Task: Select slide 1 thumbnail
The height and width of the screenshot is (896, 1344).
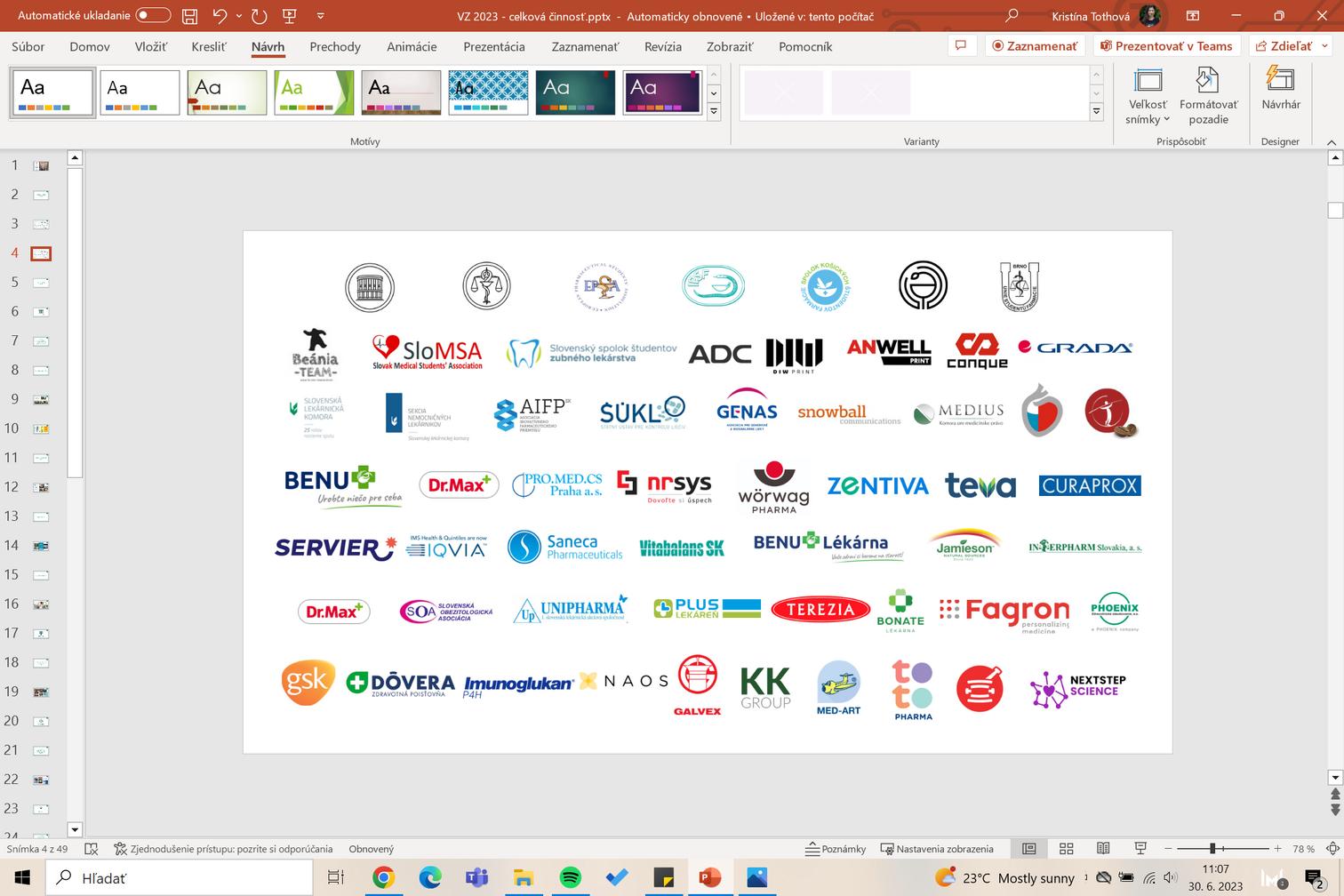Action: [x=41, y=165]
